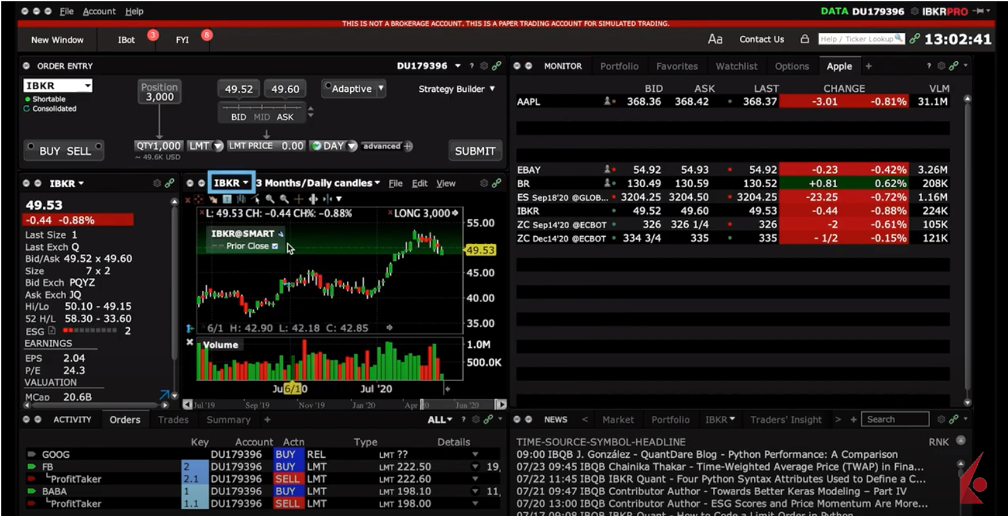Open the LMT order type dropdown
Screen dimensions: 1008x516
(205, 146)
